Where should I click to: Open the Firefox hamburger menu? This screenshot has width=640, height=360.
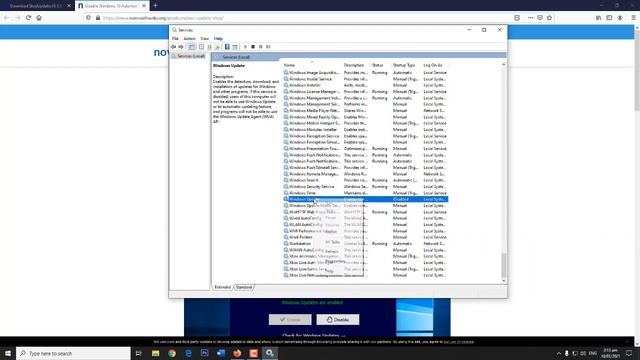(633, 18)
